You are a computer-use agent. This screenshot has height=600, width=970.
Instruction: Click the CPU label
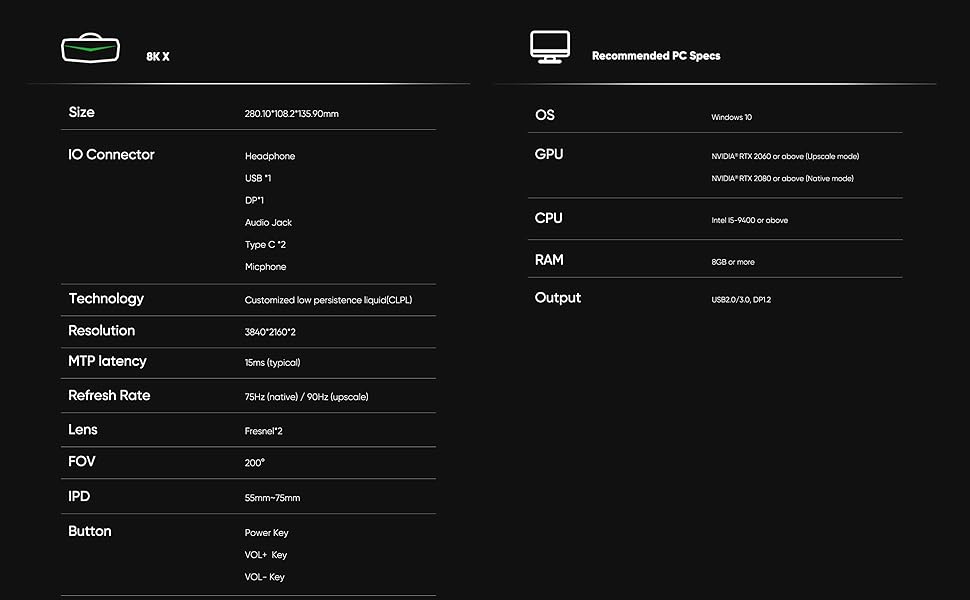pyautogui.click(x=549, y=218)
